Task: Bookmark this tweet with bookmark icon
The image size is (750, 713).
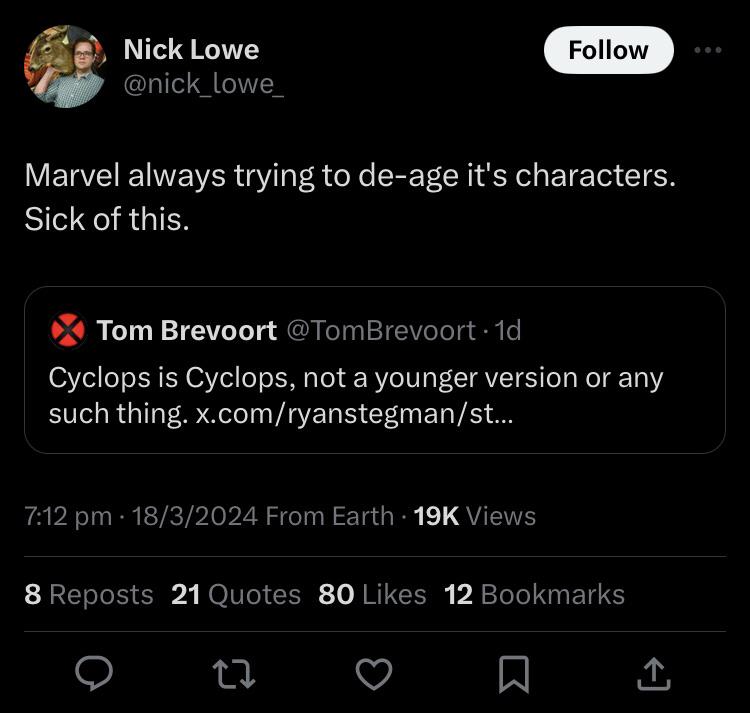Action: tap(513, 675)
